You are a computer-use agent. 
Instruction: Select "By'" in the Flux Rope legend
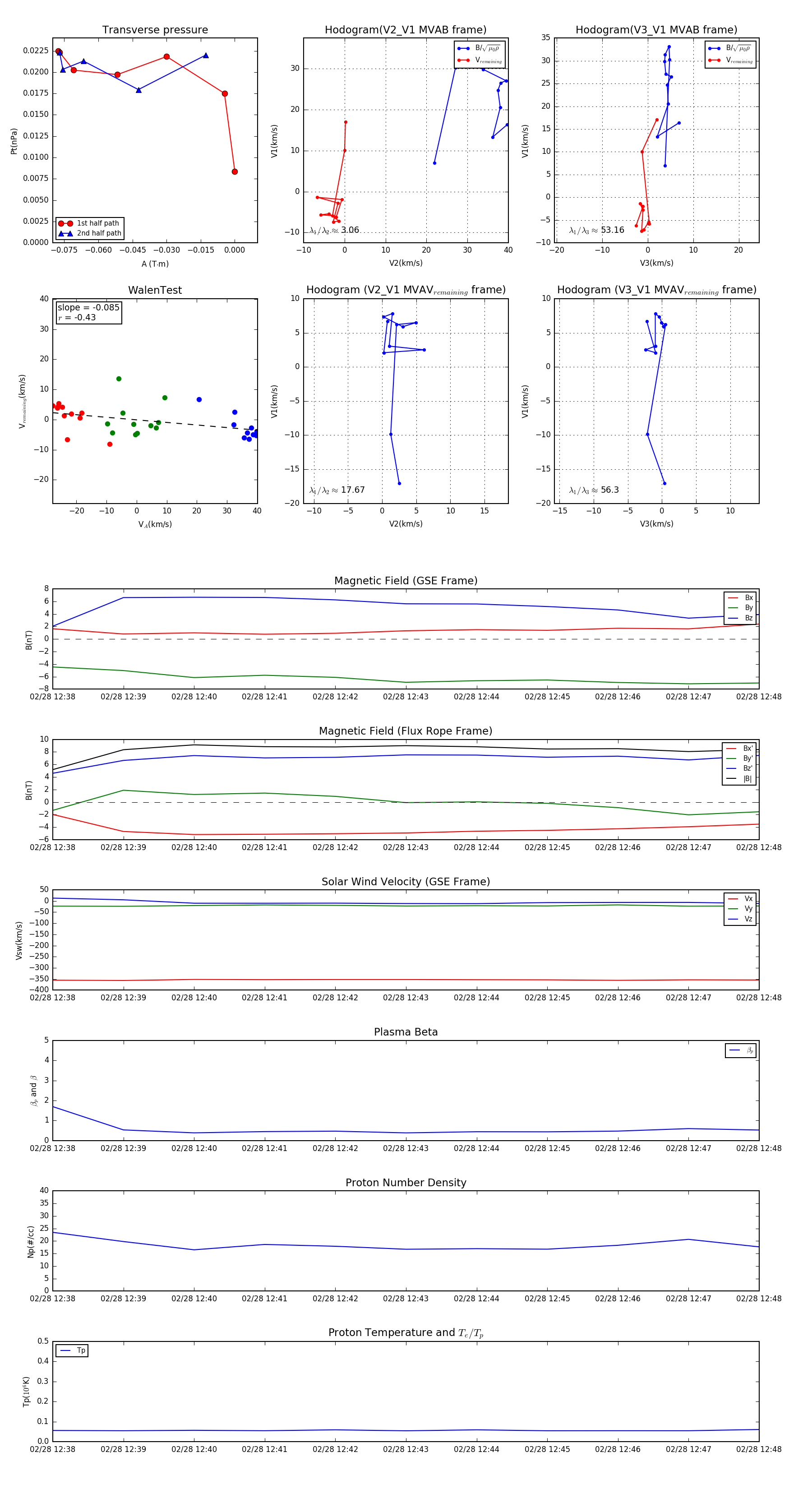point(740,758)
